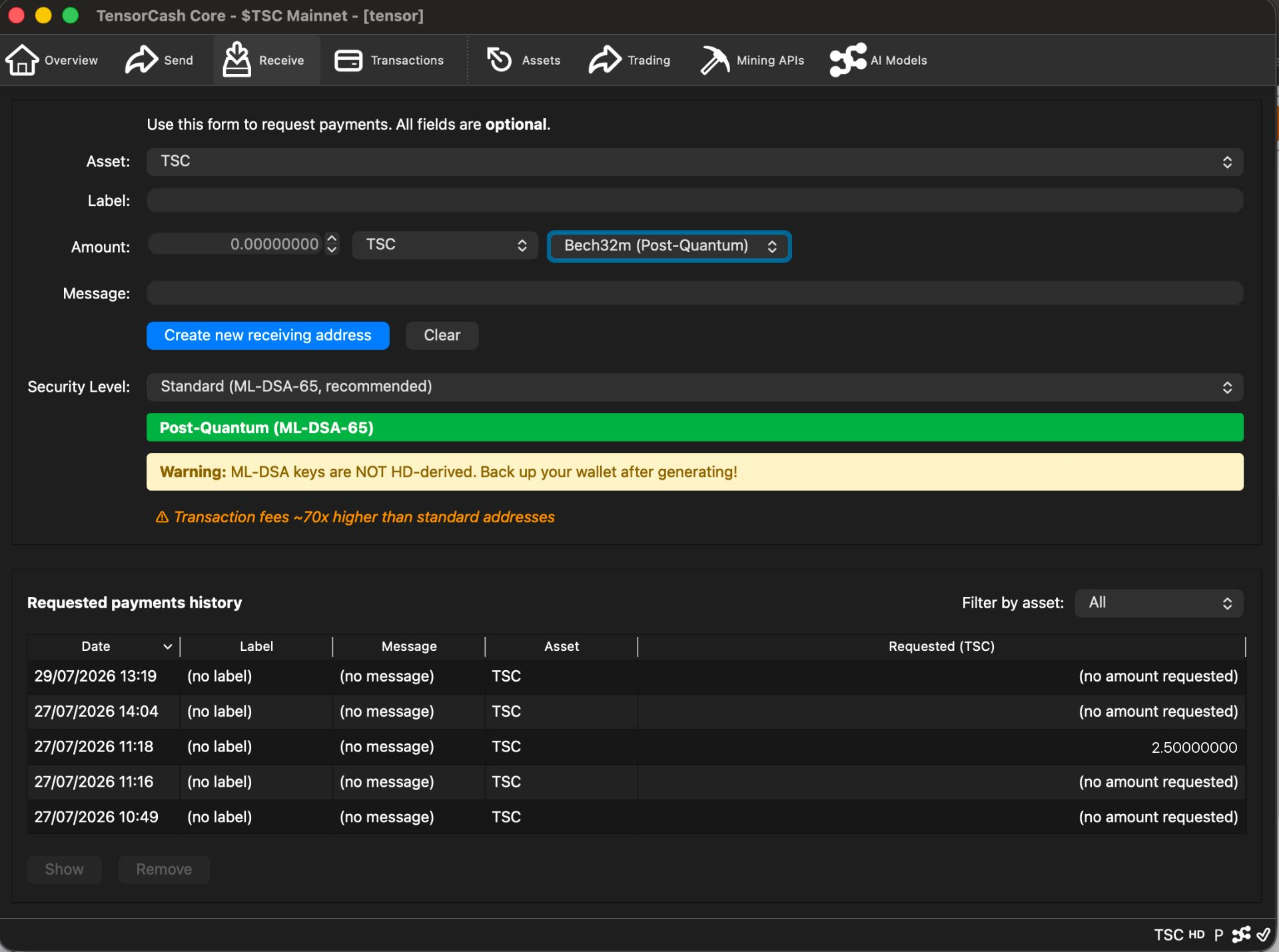Select the 29/07/2026 13:19 history row
Screen dimensions: 1279x952
[x=636, y=676]
